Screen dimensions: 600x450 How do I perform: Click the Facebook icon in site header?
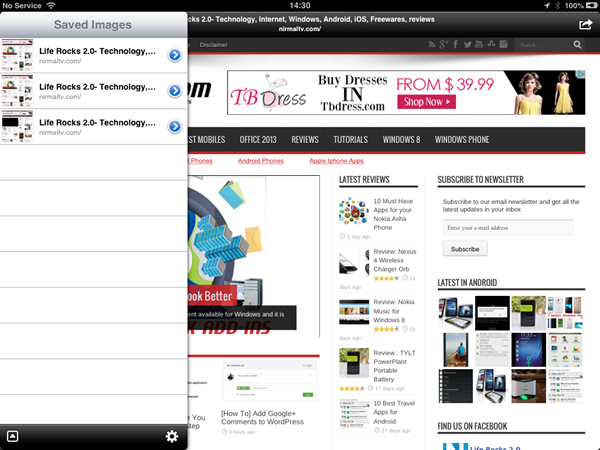coord(455,44)
